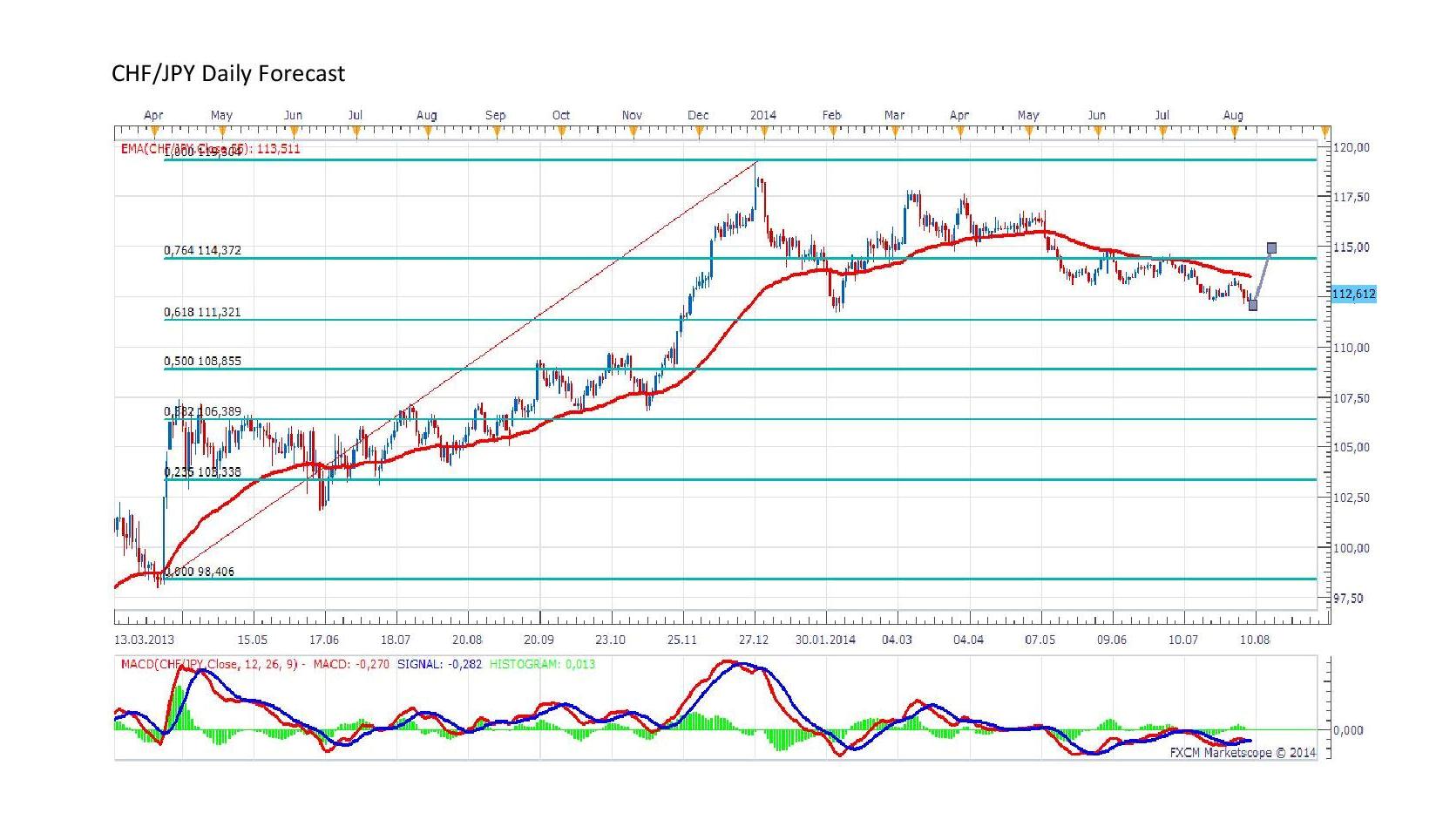Screen dimensions: 1443x840
Task: Click the 13.03.2013 date label
Action: coord(144,640)
